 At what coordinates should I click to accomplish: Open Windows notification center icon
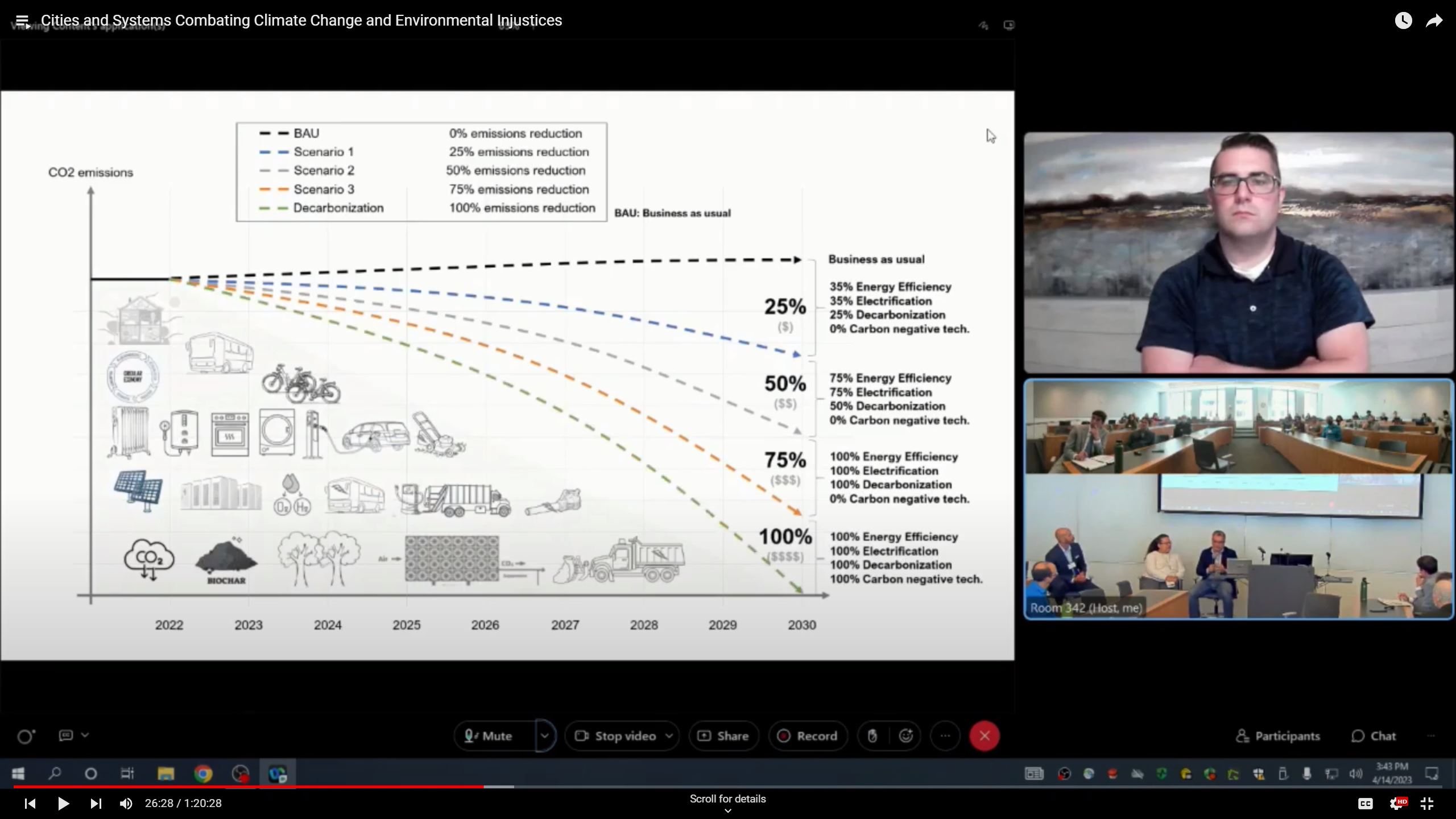pyautogui.click(x=1432, y=773)
